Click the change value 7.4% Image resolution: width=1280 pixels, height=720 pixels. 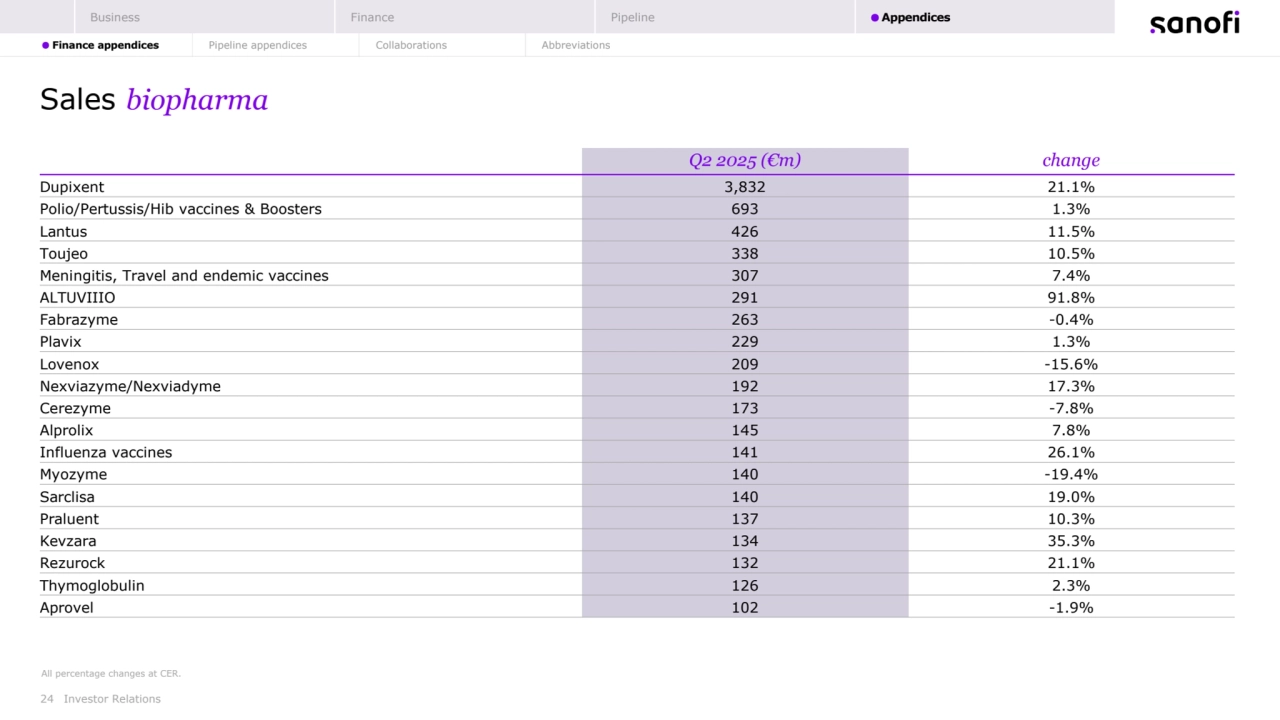tap(1070, 275)
